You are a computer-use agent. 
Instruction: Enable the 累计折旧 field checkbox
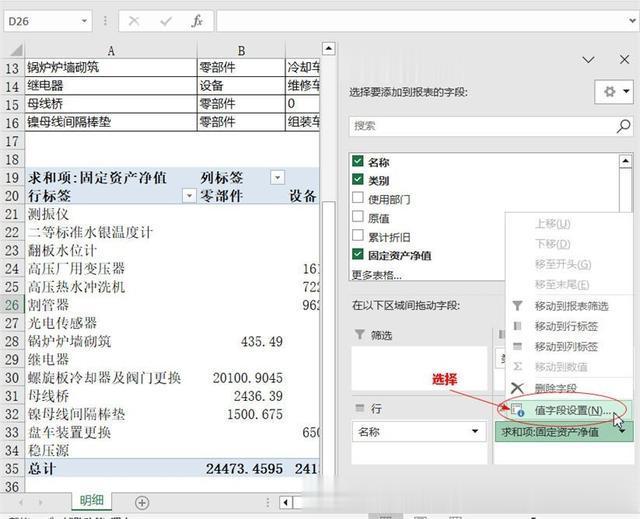tap(358, 235)
